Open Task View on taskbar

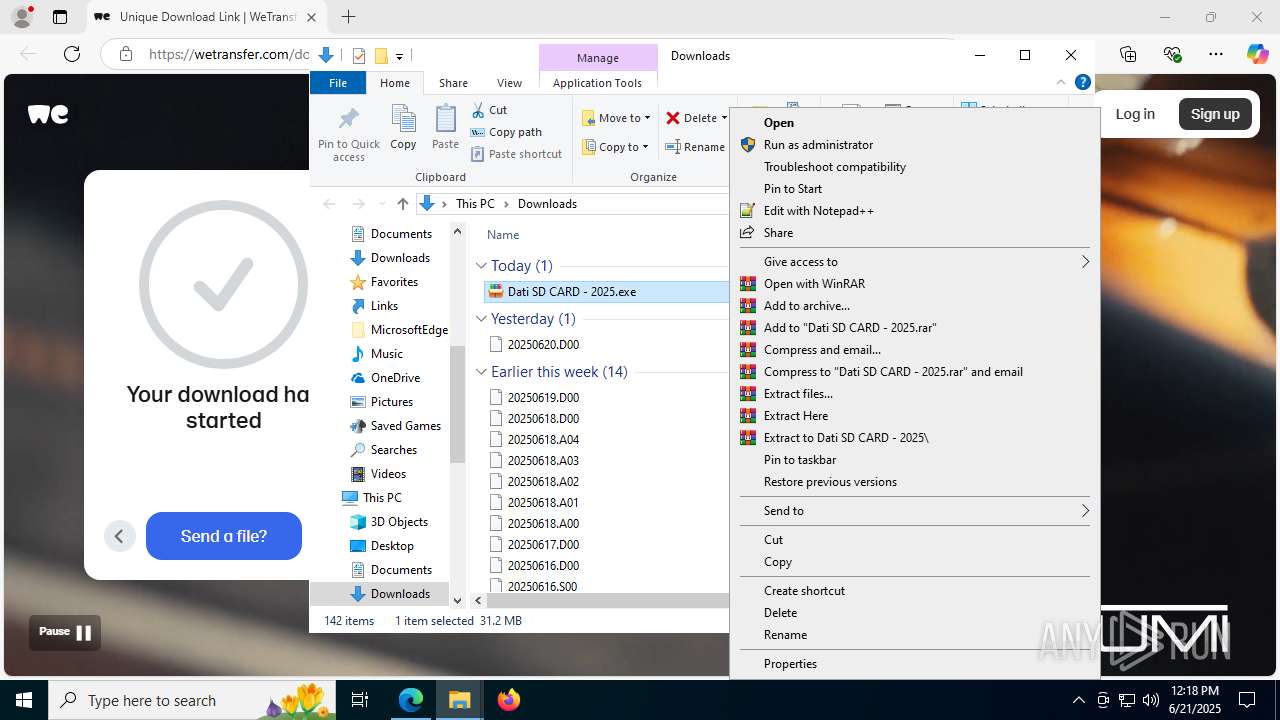pyautogui.click(x=360, y=700)
